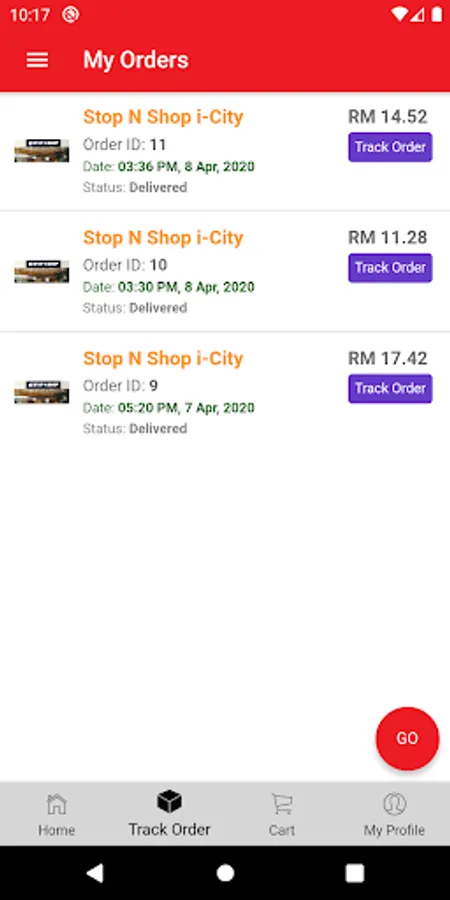Select Stop N Shop i-City title of order 11
The width and height of the screenshot is (450, 900).
pos(163,117)
